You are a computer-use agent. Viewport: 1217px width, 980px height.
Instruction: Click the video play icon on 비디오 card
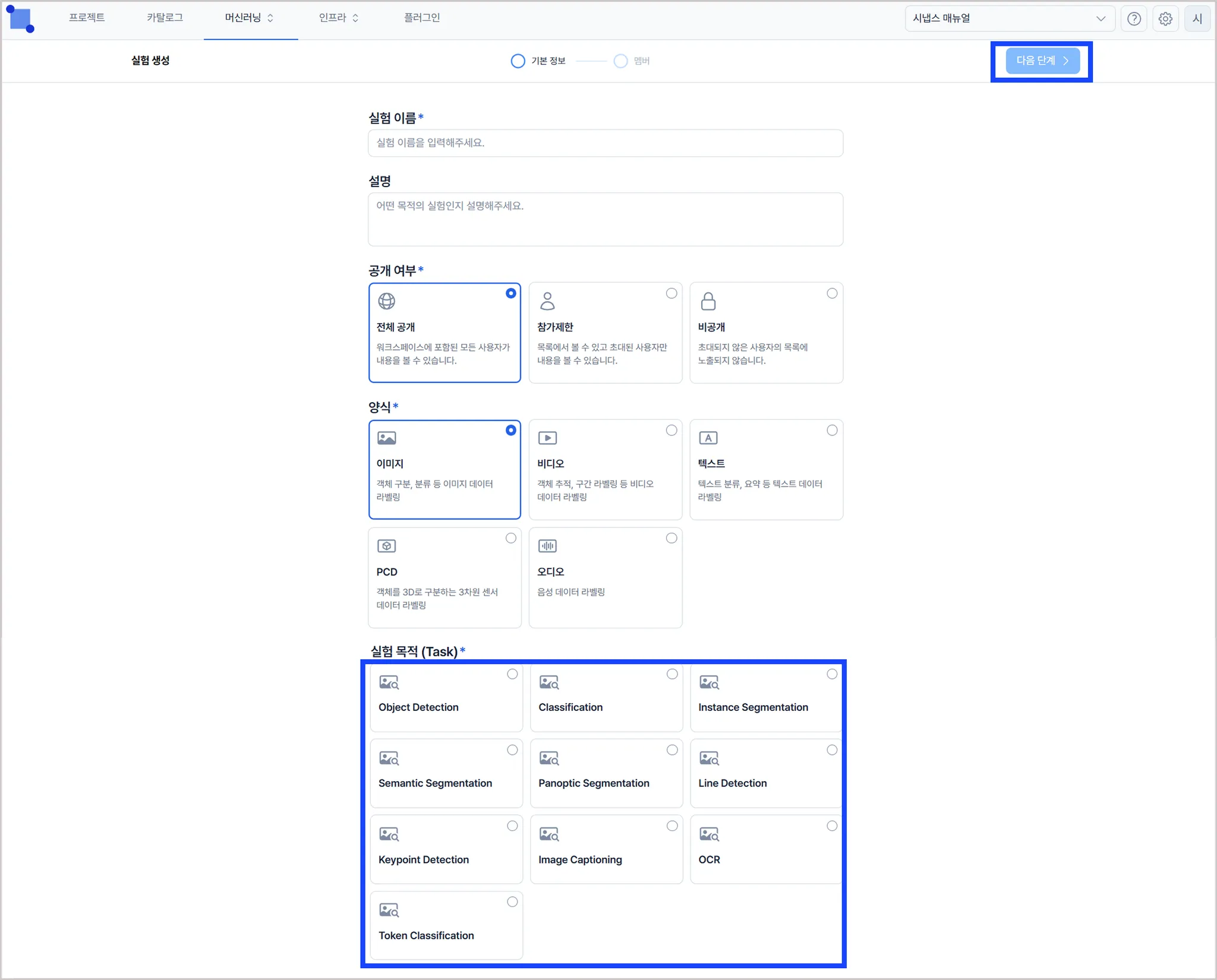(x=547, y=438)
